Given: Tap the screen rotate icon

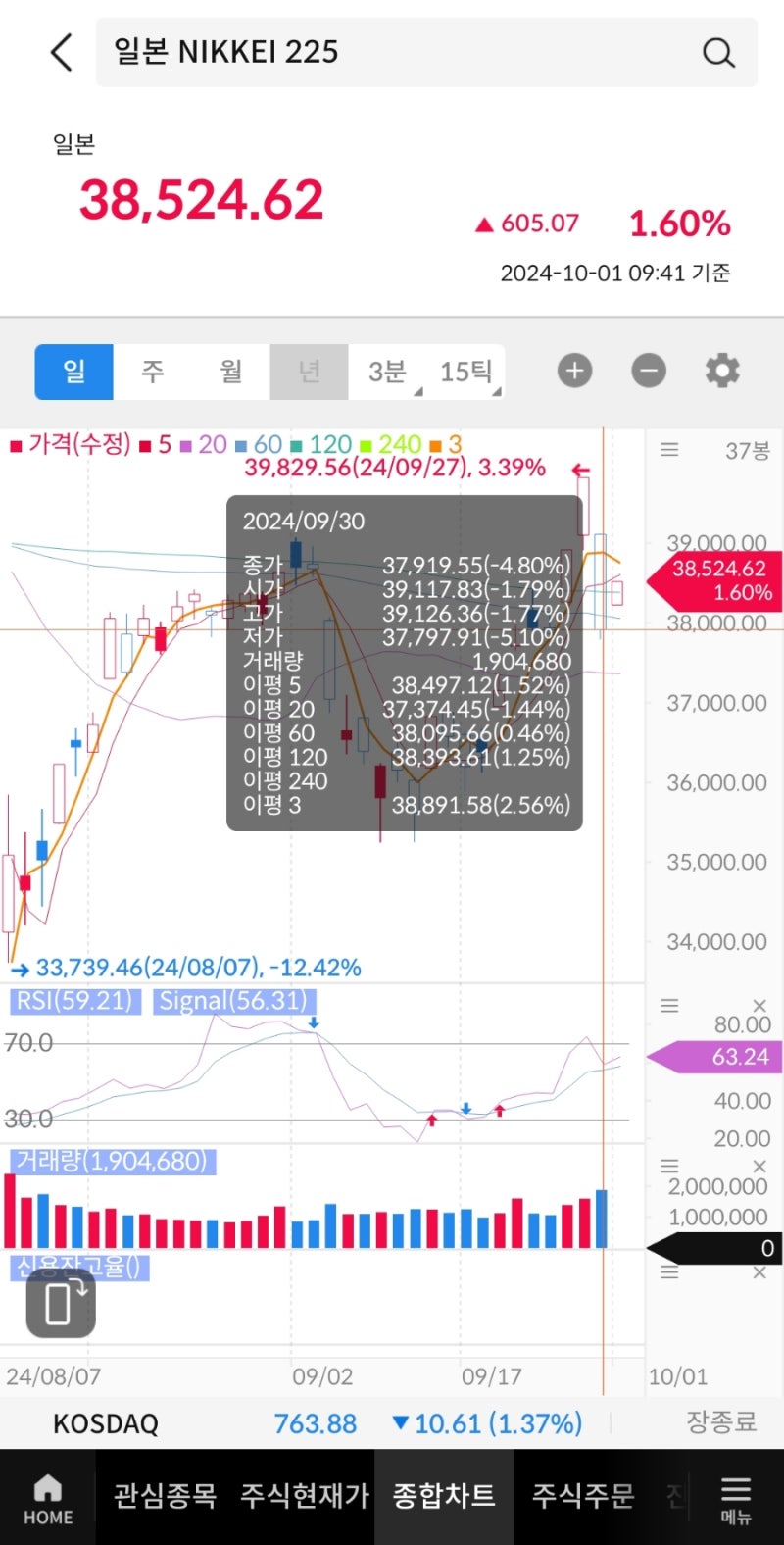Looking at the screenshot, I should (x=61, y=1304).
